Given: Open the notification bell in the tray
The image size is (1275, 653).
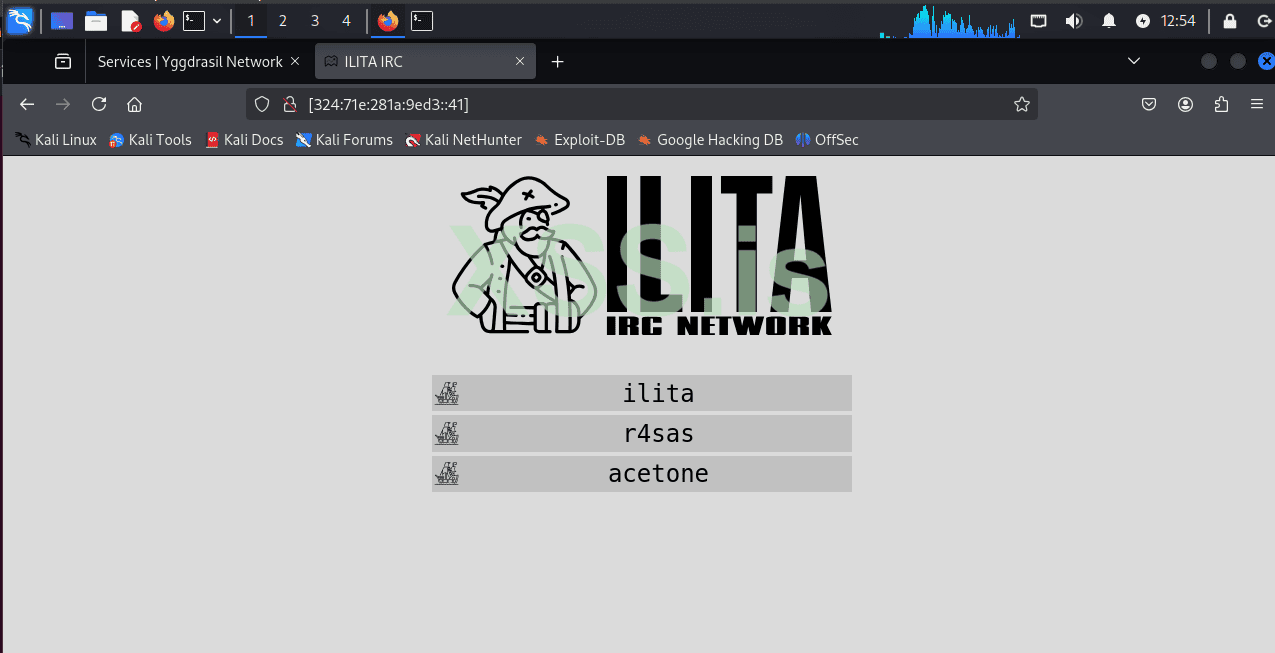Looking at the screenshot, I should pos(1108,20).
